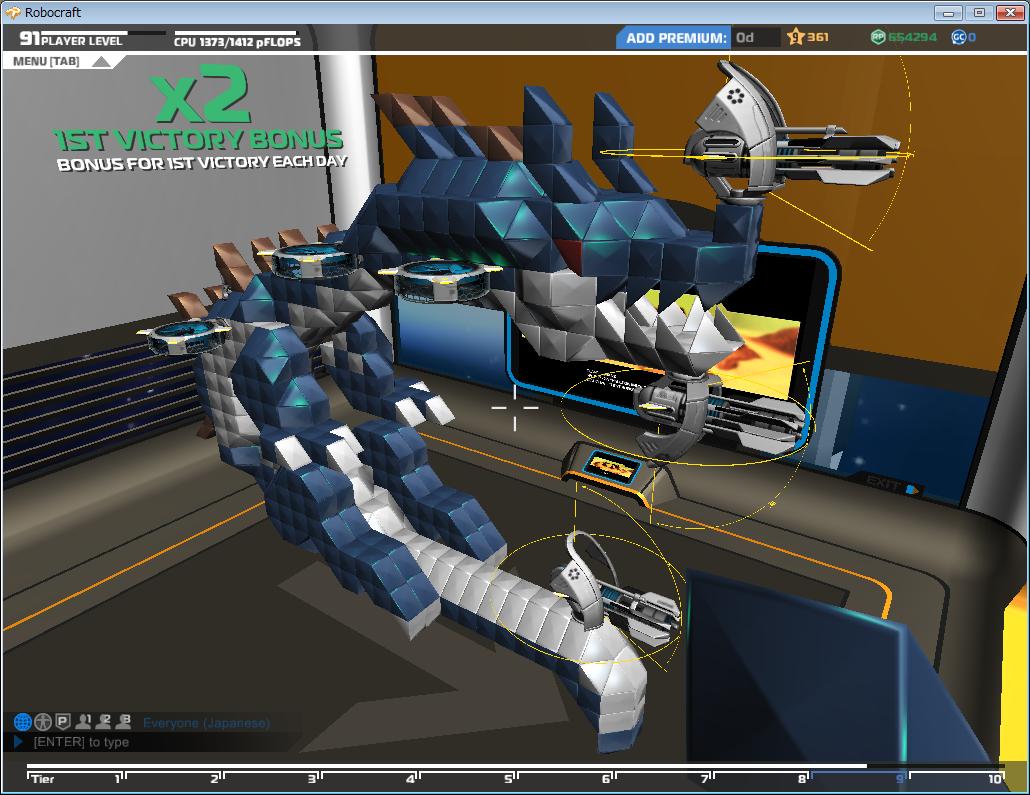1030x795 pixels.
Task: Expand menu via triangle arrow beside MENU
Action: [102, 62]
